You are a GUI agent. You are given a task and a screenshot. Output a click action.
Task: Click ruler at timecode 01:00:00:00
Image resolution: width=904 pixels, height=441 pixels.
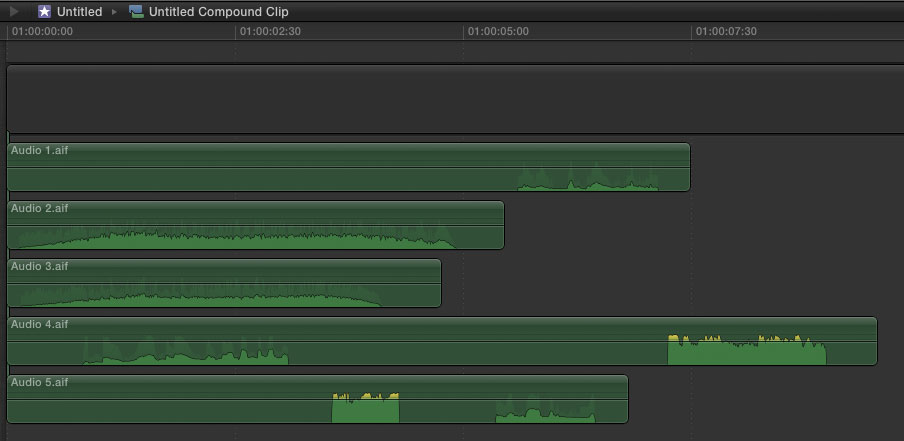[42, 31]
